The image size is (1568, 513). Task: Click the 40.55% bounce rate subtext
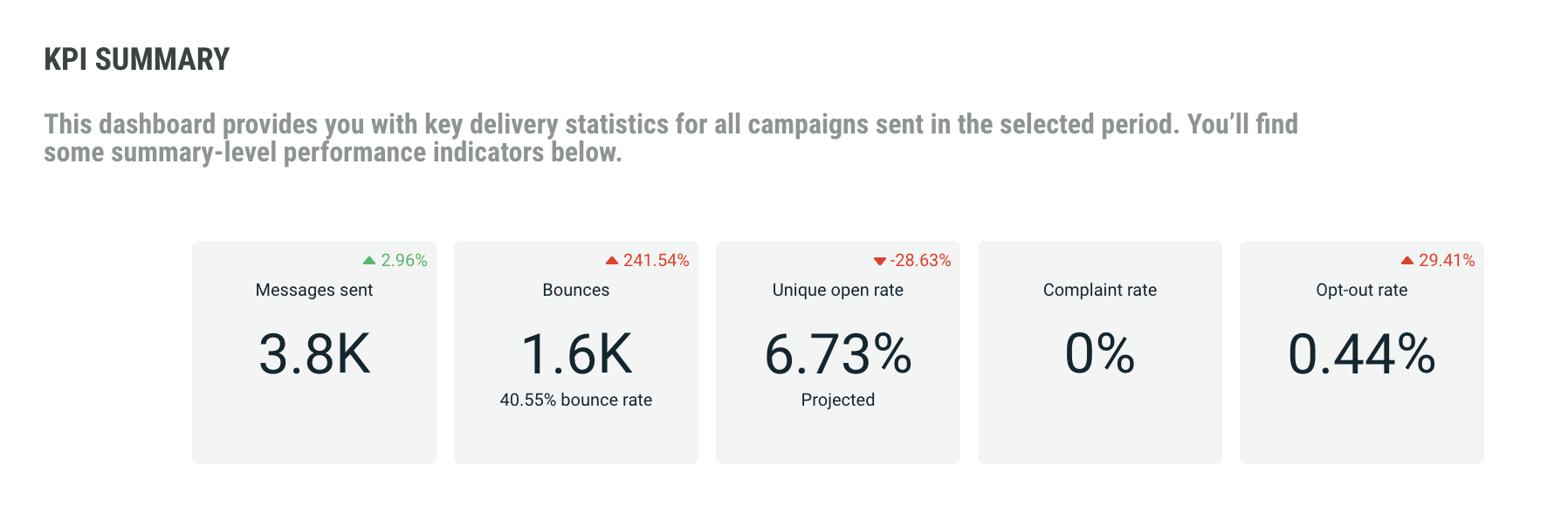point(576,400)
